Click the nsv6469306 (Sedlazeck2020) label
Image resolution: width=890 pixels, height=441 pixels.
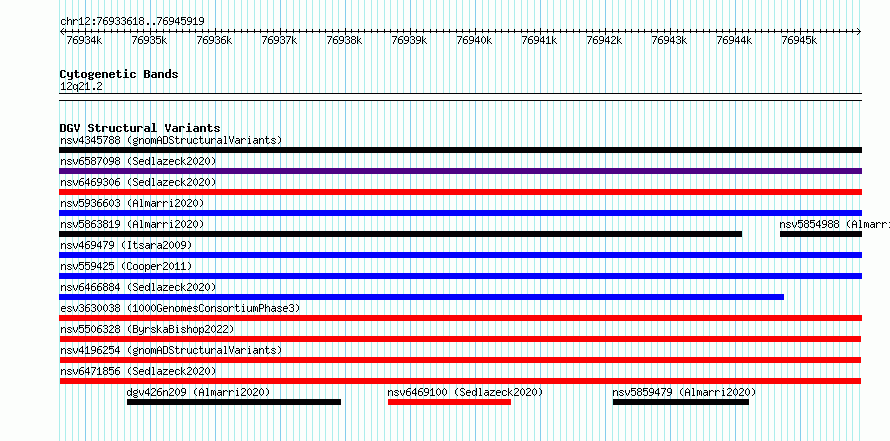pos(138,182)
